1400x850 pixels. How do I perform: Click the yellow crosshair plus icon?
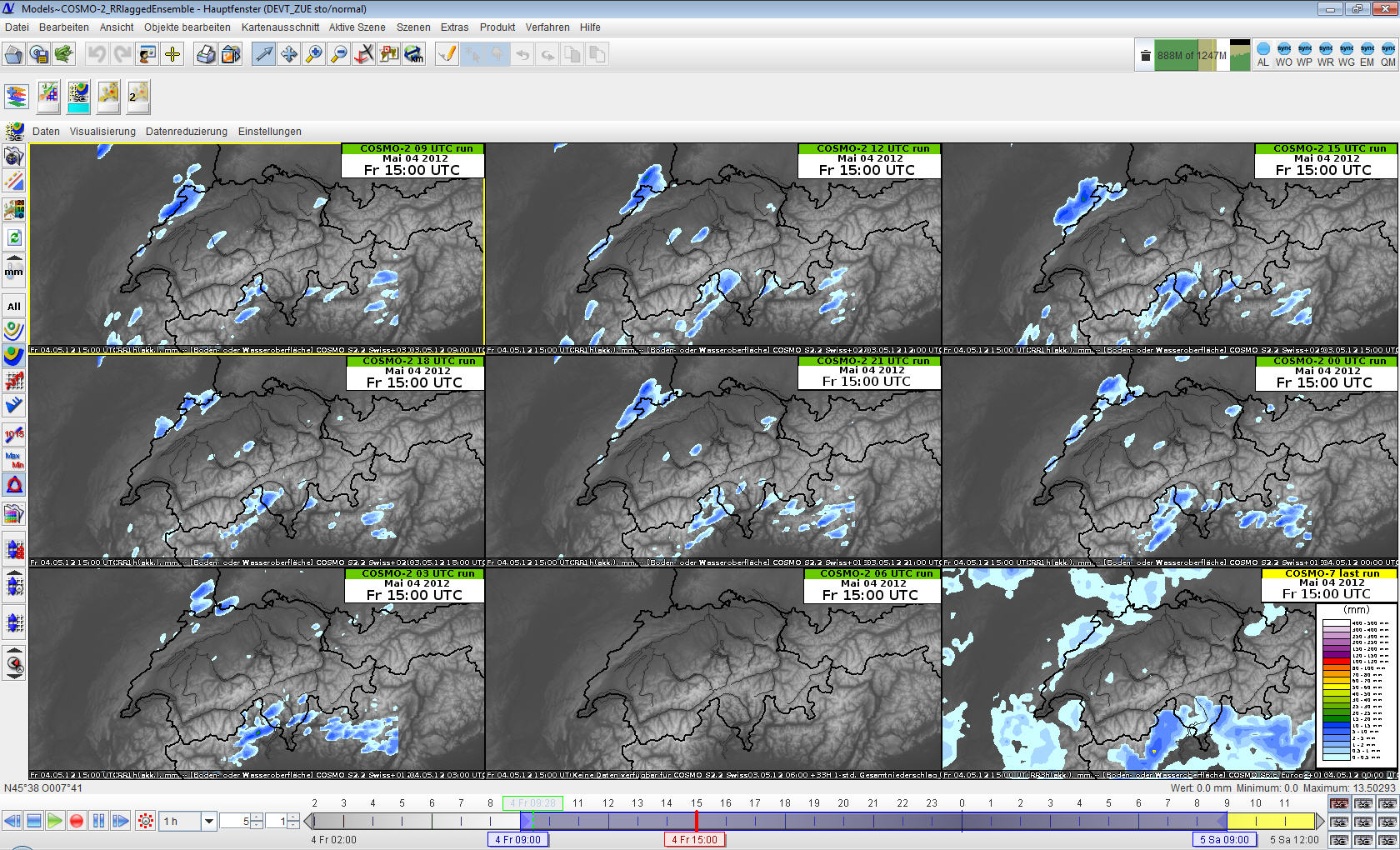[172, 55]
